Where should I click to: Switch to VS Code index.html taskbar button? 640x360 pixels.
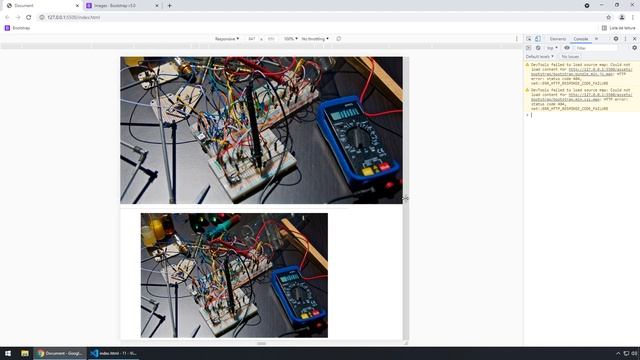pyautogui.click(x=113, y=353)
